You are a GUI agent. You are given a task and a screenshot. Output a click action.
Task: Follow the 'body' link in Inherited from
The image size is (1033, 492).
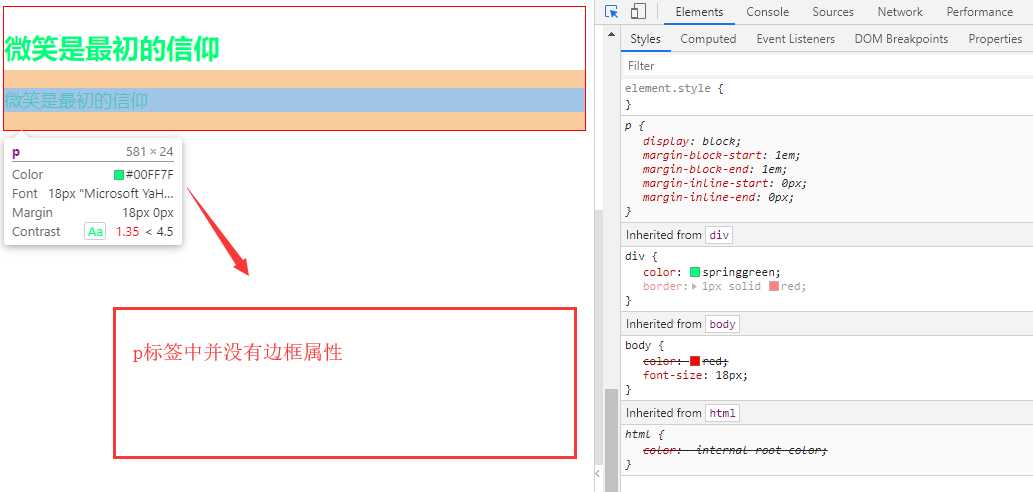coord(722,324)
